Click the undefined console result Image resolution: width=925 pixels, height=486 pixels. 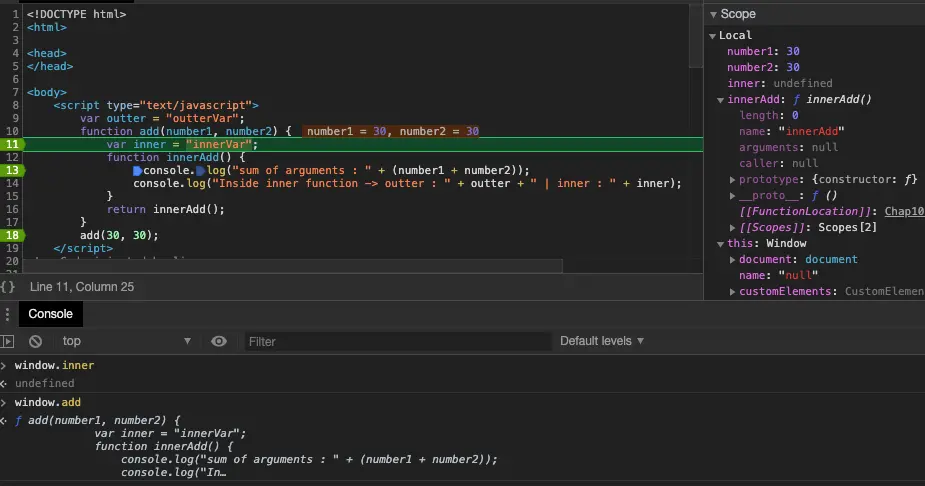pos(45,383)
